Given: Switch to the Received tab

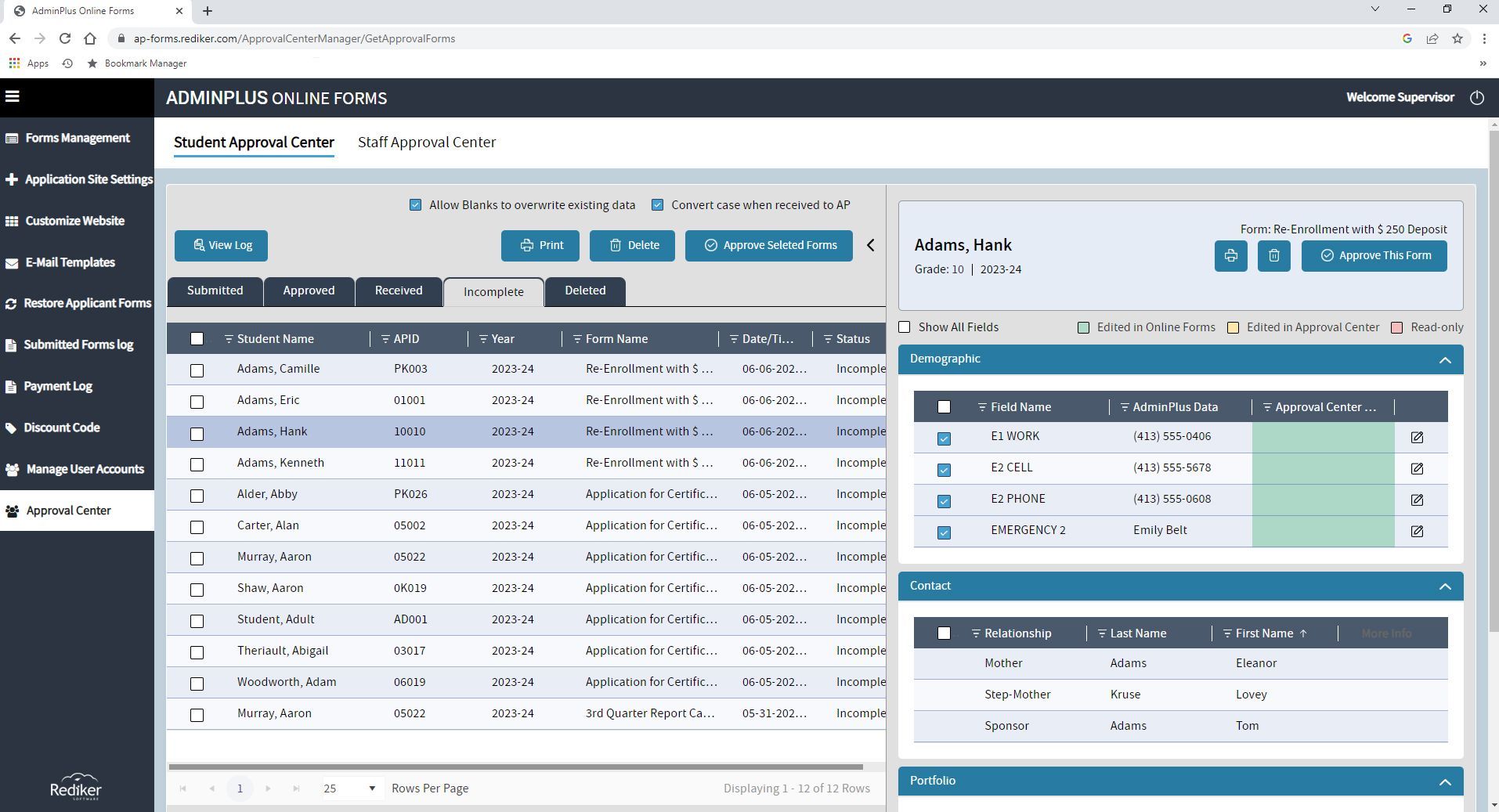Looking at the screenshot, I should point(399,291).
